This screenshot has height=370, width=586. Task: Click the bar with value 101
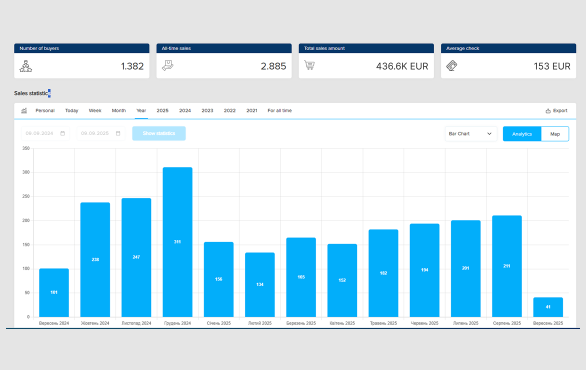54,293
